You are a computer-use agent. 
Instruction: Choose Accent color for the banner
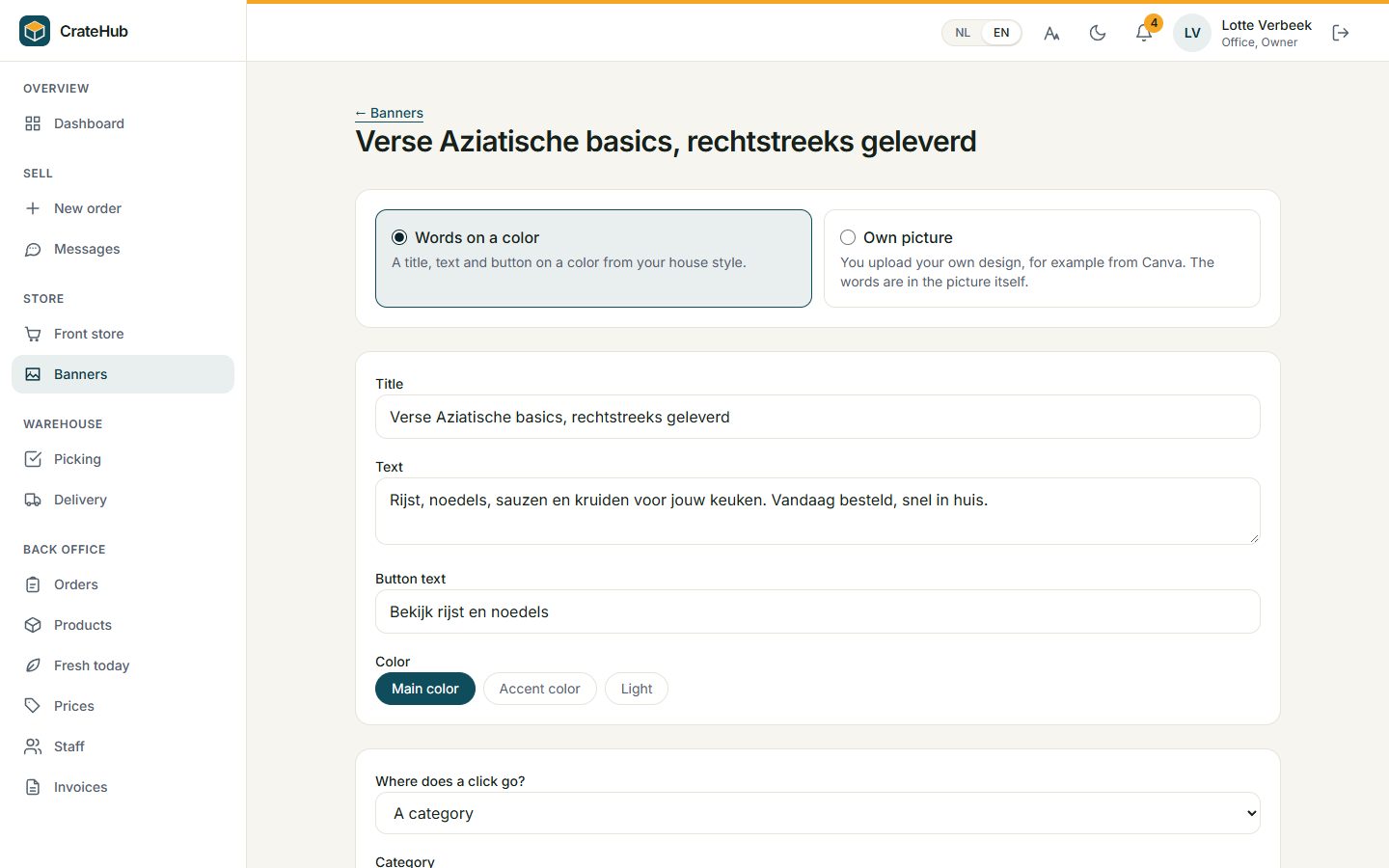[x=540, y=689]
